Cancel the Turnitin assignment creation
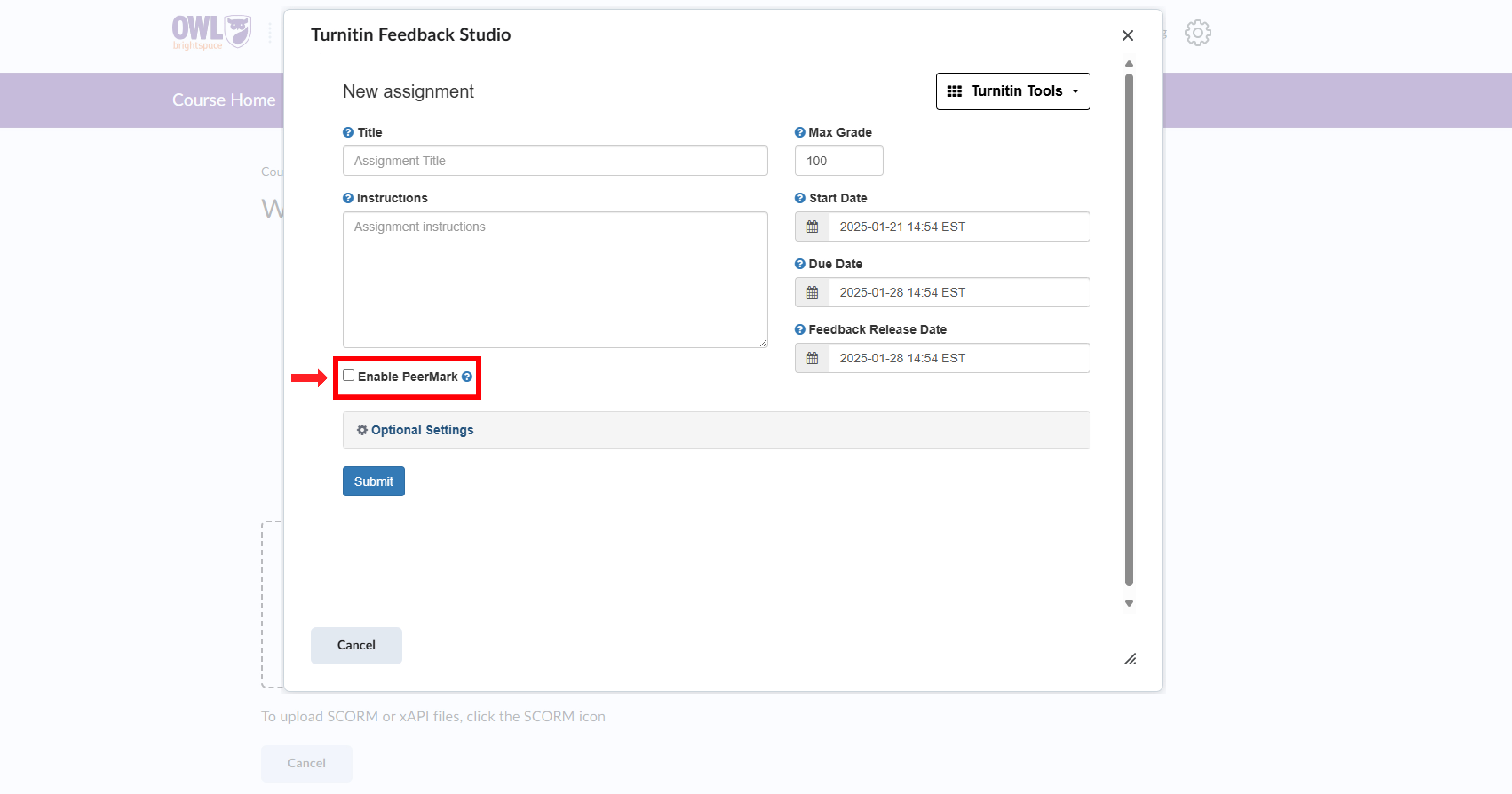The image size is (1512, 794). point(356,645)
